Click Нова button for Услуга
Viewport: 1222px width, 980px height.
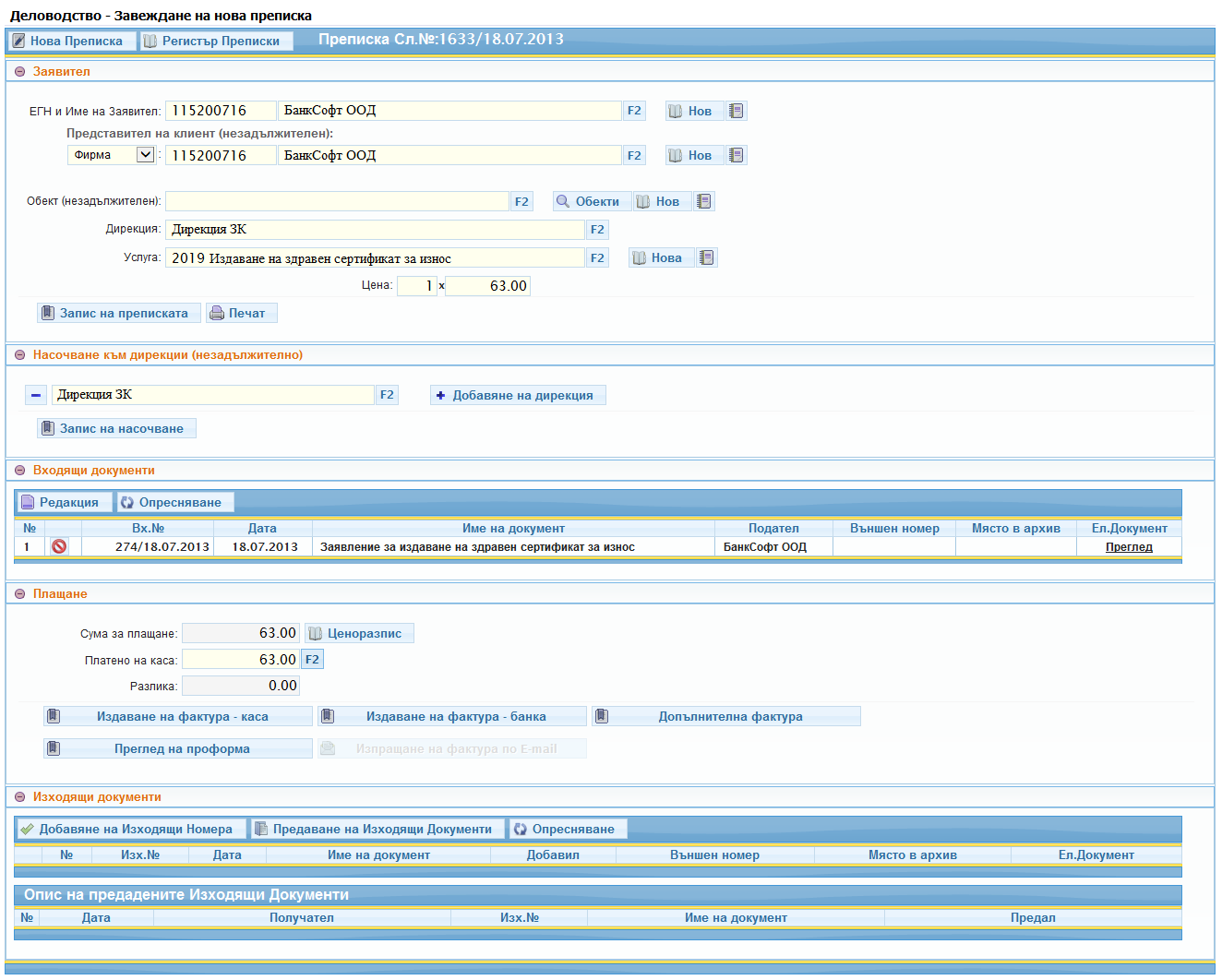tap(661, 258)
